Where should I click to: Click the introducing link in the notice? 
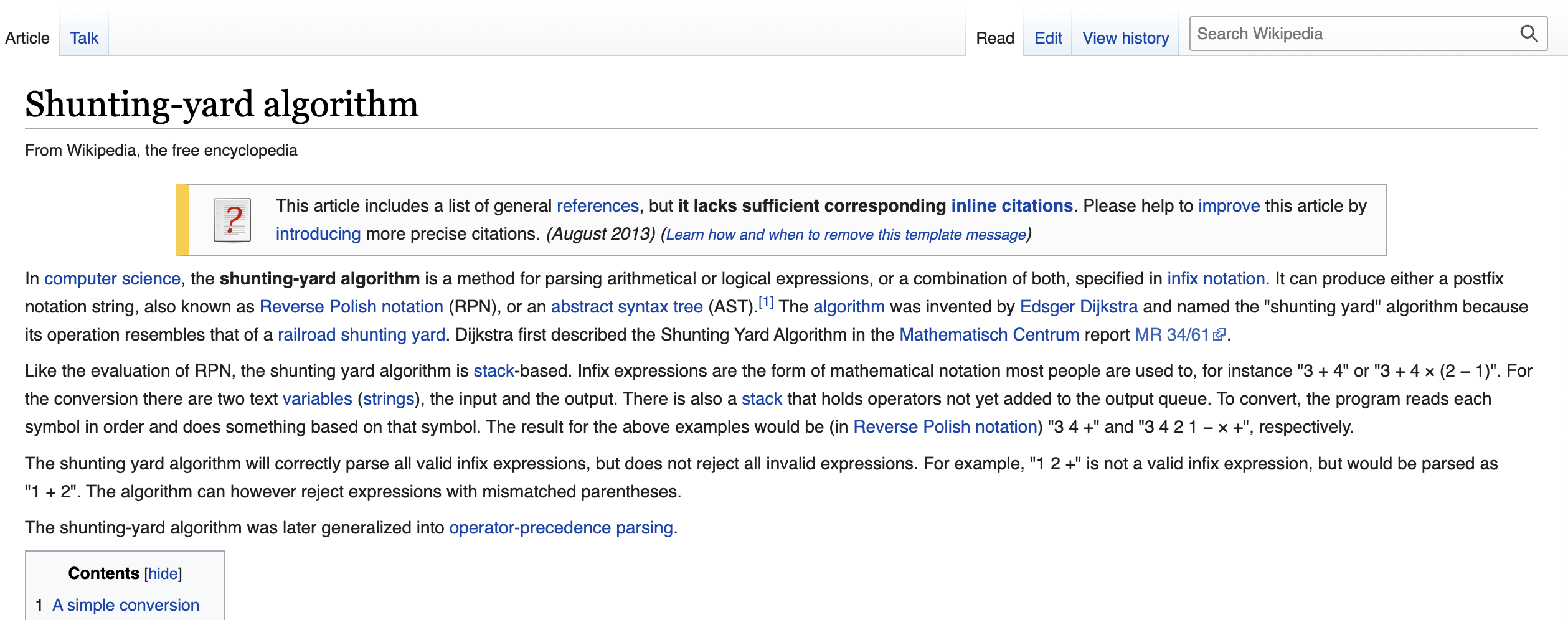pyautogui.click(x=318, y=234)
